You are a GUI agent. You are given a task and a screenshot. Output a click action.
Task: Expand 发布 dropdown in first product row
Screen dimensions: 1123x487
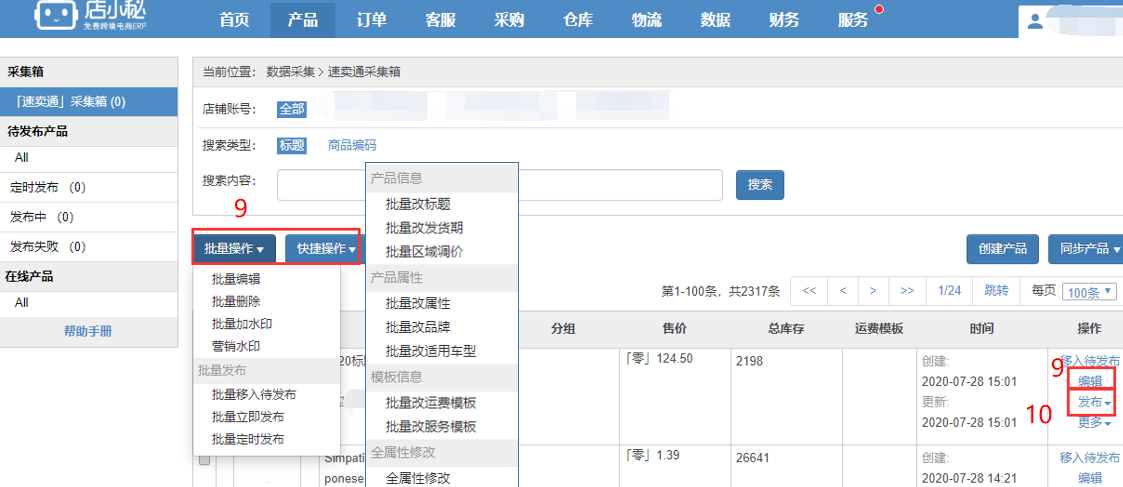pyautogui.click(x=1094, y=402)
